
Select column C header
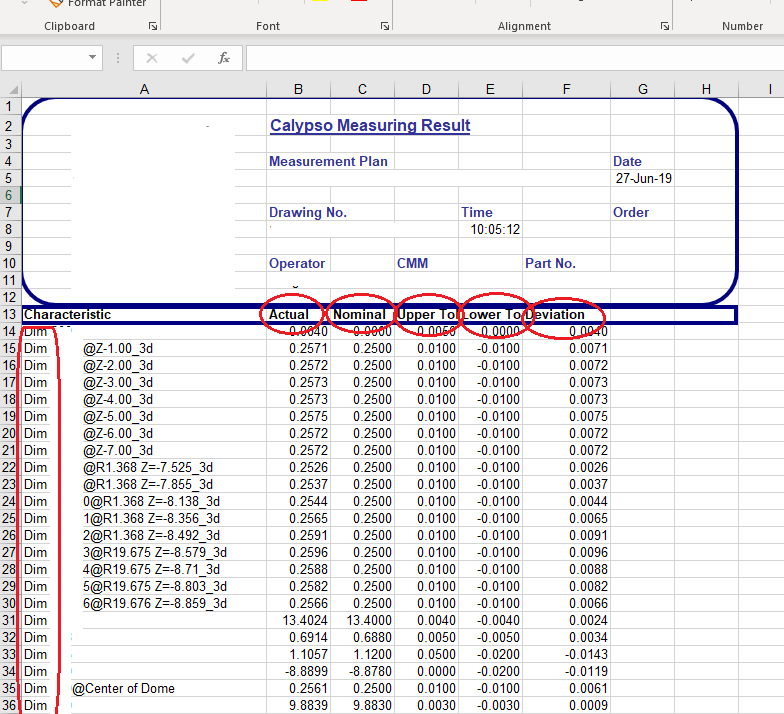coord(362,90)
